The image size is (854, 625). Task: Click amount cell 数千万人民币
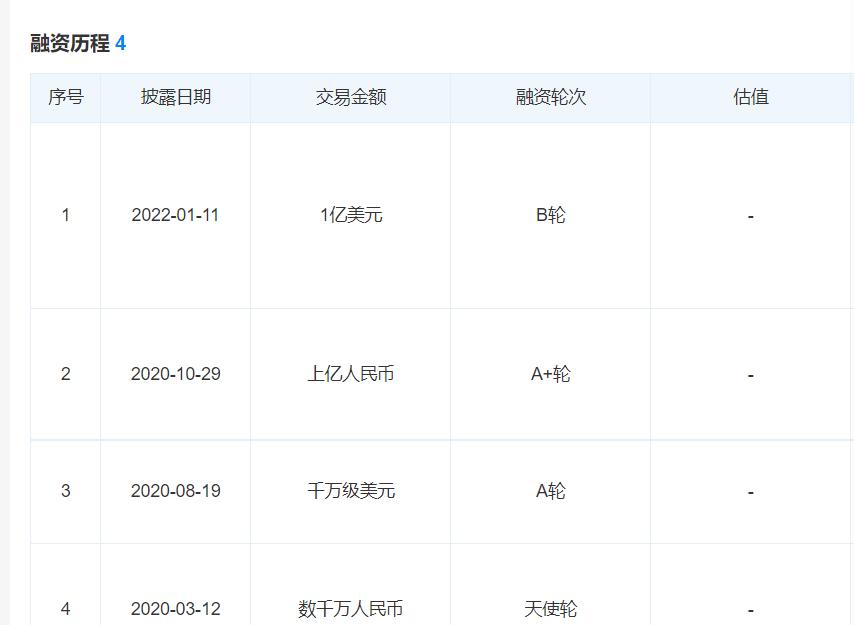[x=351, y=609]
